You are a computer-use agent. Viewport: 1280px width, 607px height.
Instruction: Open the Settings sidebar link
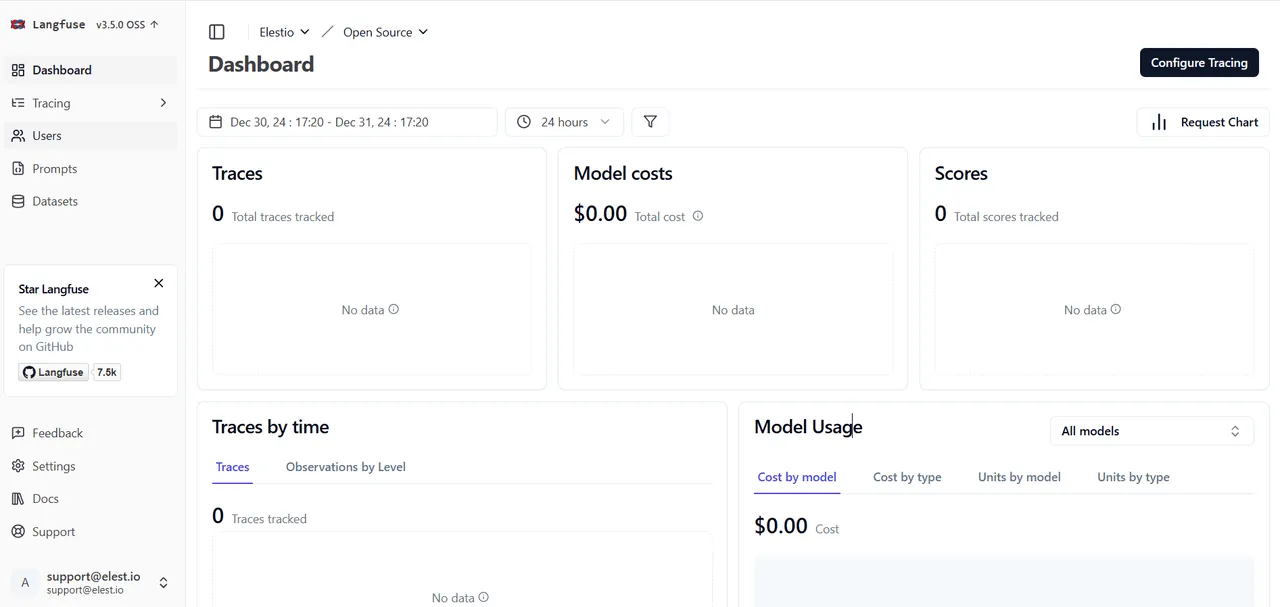point(92,466)
